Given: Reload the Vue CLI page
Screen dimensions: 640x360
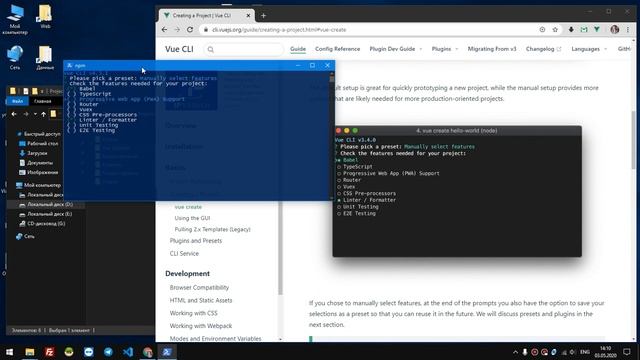Looking at the screenshot, I should pos(190,29).
